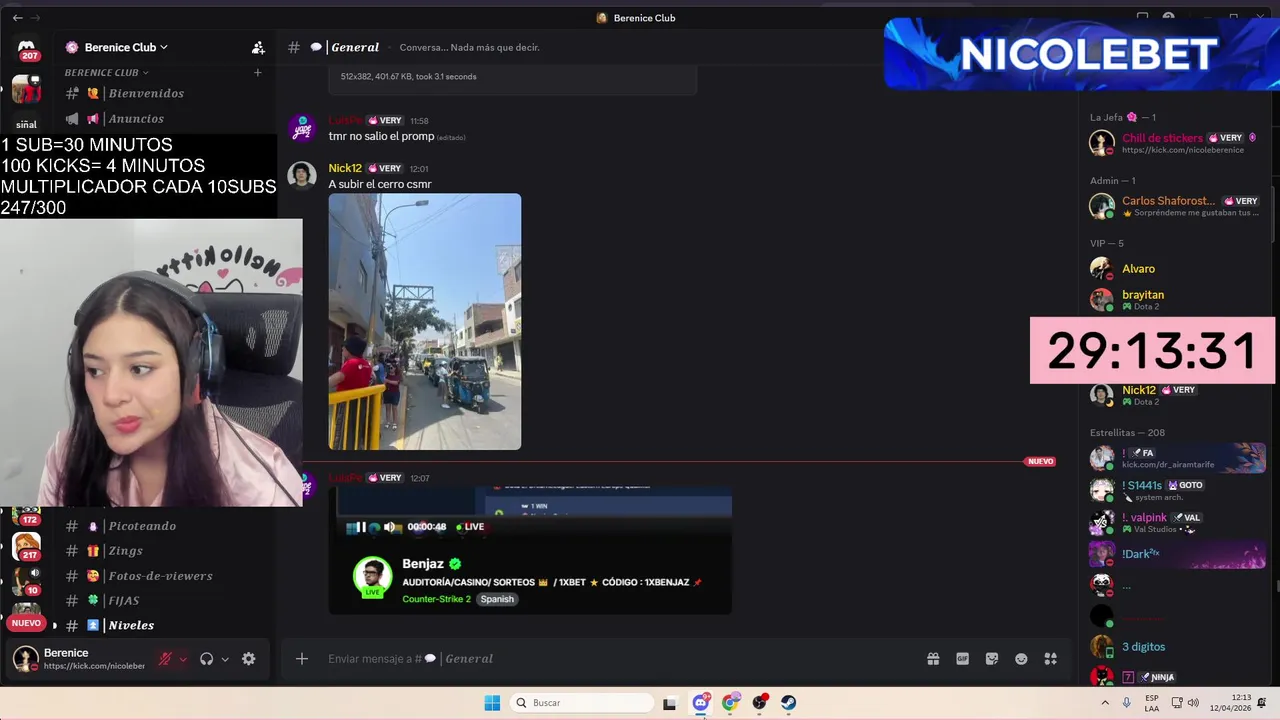Open the sticker picker
Screen dimensions: 1280x720
coord(992,658)
